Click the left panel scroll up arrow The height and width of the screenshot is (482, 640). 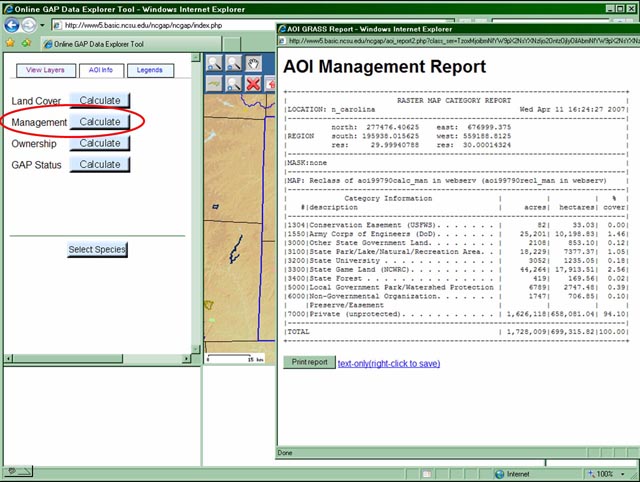tap(196, 58)
